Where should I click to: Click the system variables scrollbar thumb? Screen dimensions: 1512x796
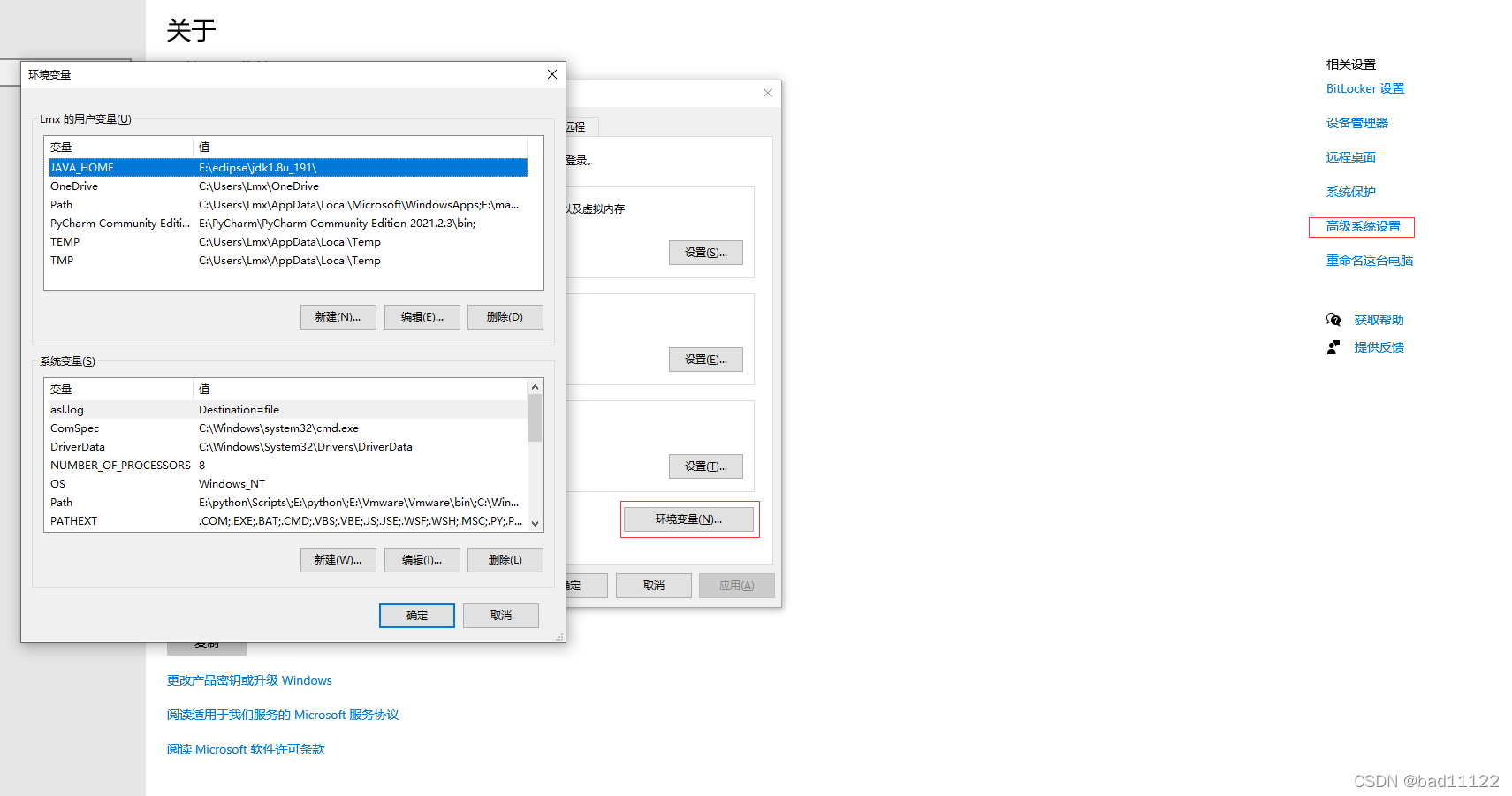[x=535, y=418]
